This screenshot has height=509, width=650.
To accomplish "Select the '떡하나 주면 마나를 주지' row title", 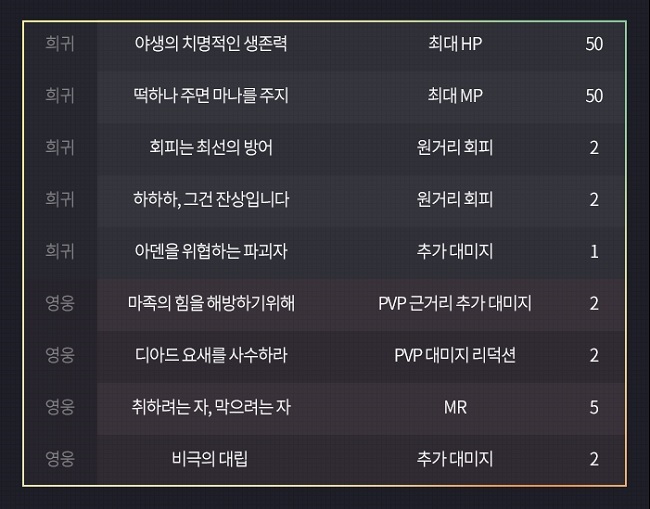I will [x=210, y=95].
